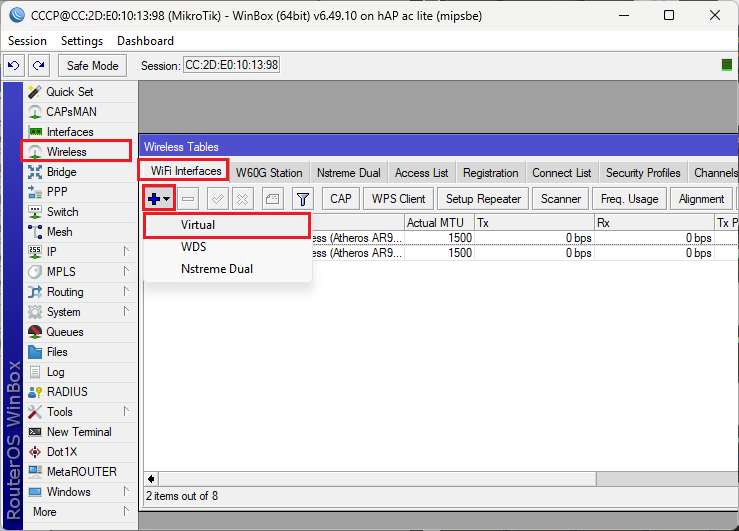Screen dimensions: 739x531
Task: Click the Tx column header
Action: coord(534,223)
